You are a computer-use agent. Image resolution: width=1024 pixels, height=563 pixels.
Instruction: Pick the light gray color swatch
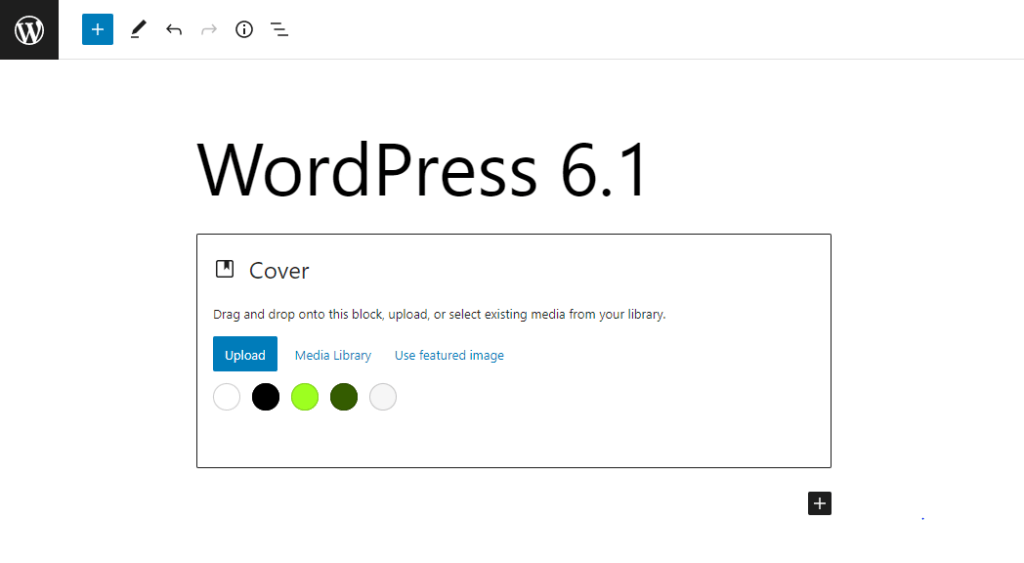(383, 396)
